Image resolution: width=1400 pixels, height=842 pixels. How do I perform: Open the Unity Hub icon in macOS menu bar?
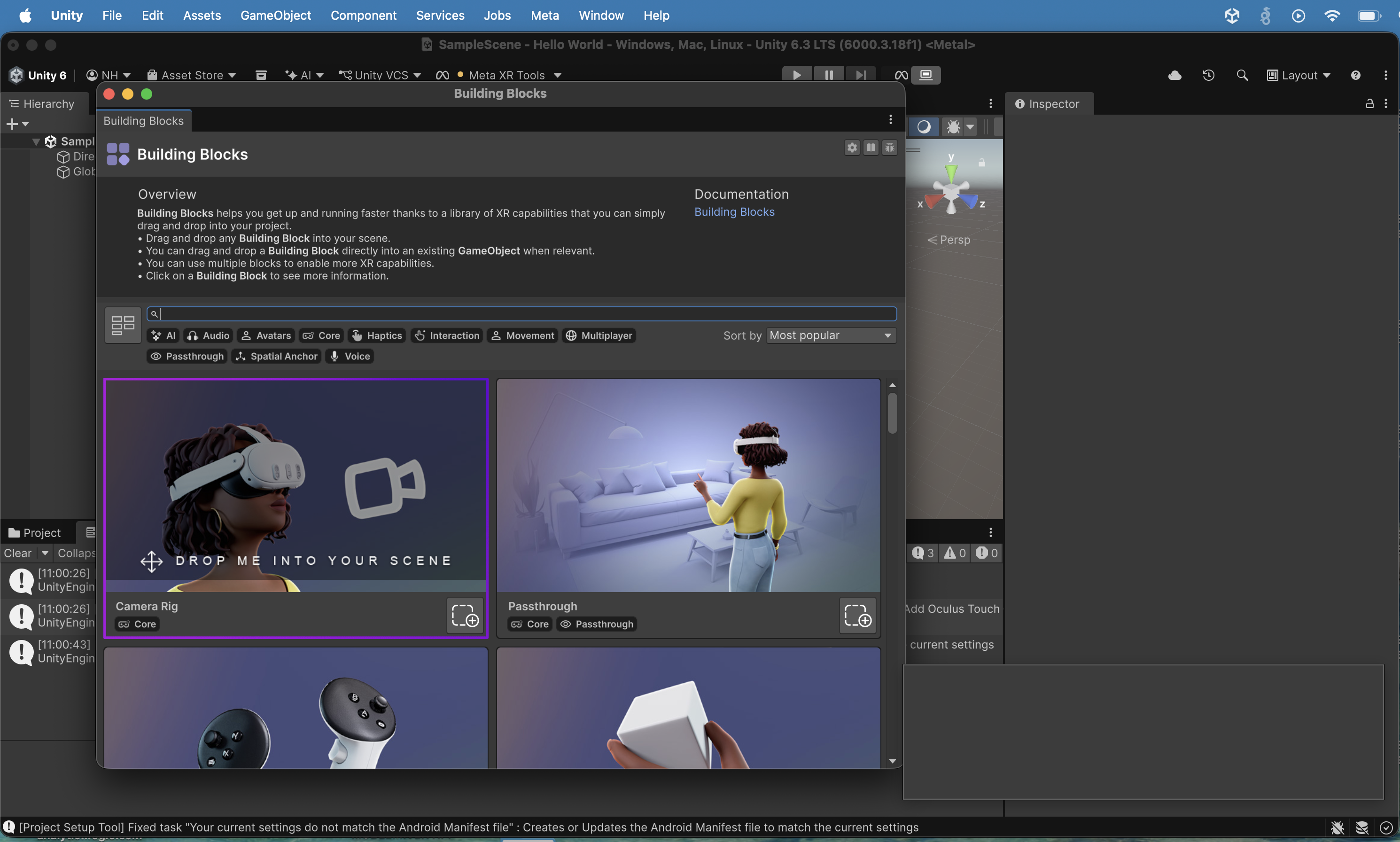tap(1231, 16)
